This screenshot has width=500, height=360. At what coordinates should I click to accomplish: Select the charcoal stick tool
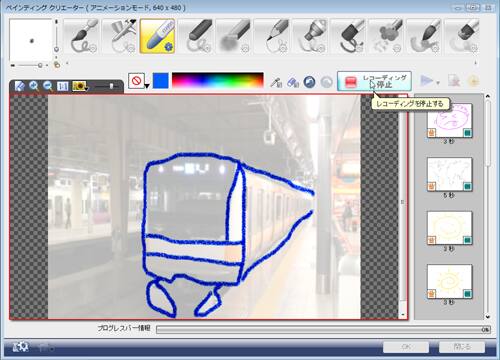click(x=196, y=36)
